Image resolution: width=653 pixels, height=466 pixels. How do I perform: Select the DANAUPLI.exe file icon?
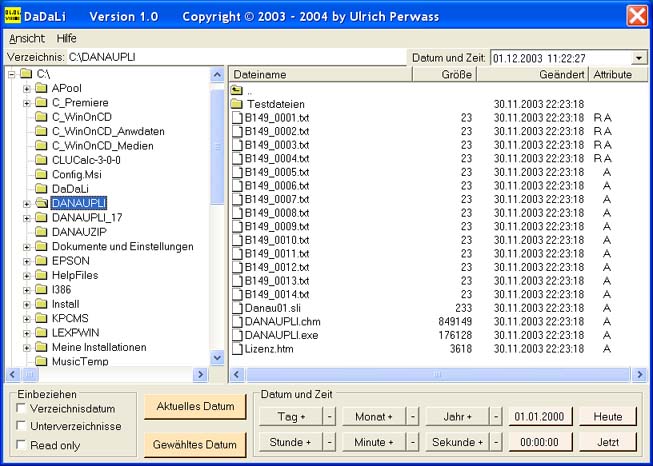pos(237,335)
